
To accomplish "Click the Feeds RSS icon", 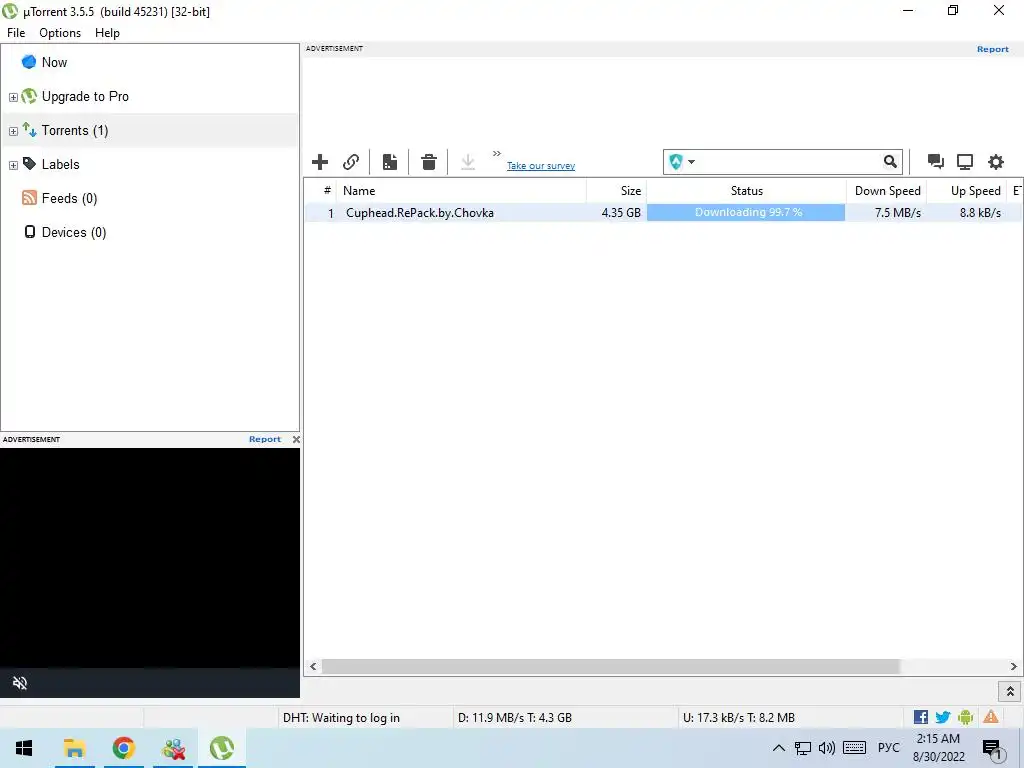I will coord(29,197).
